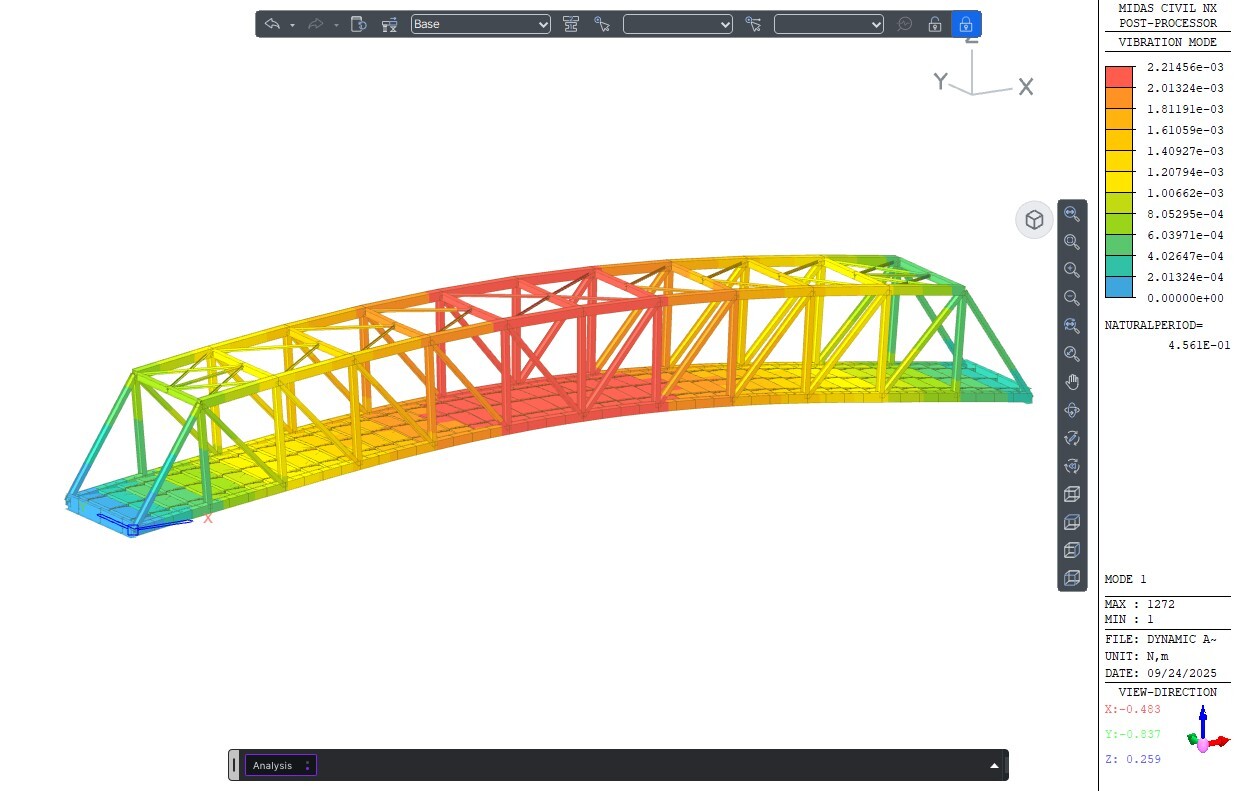Toggle the blue highlighted lock icon
The image size is (1238, 791).
pyautogui.click(x=966, y=24)
